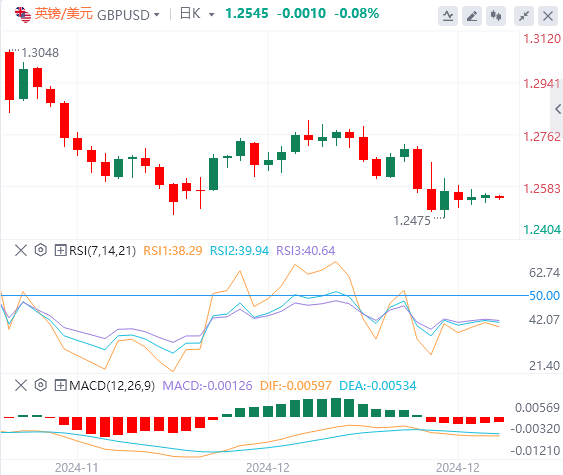Expand the RSI panel with plus icon
The image size is (563, 475).
60,250
